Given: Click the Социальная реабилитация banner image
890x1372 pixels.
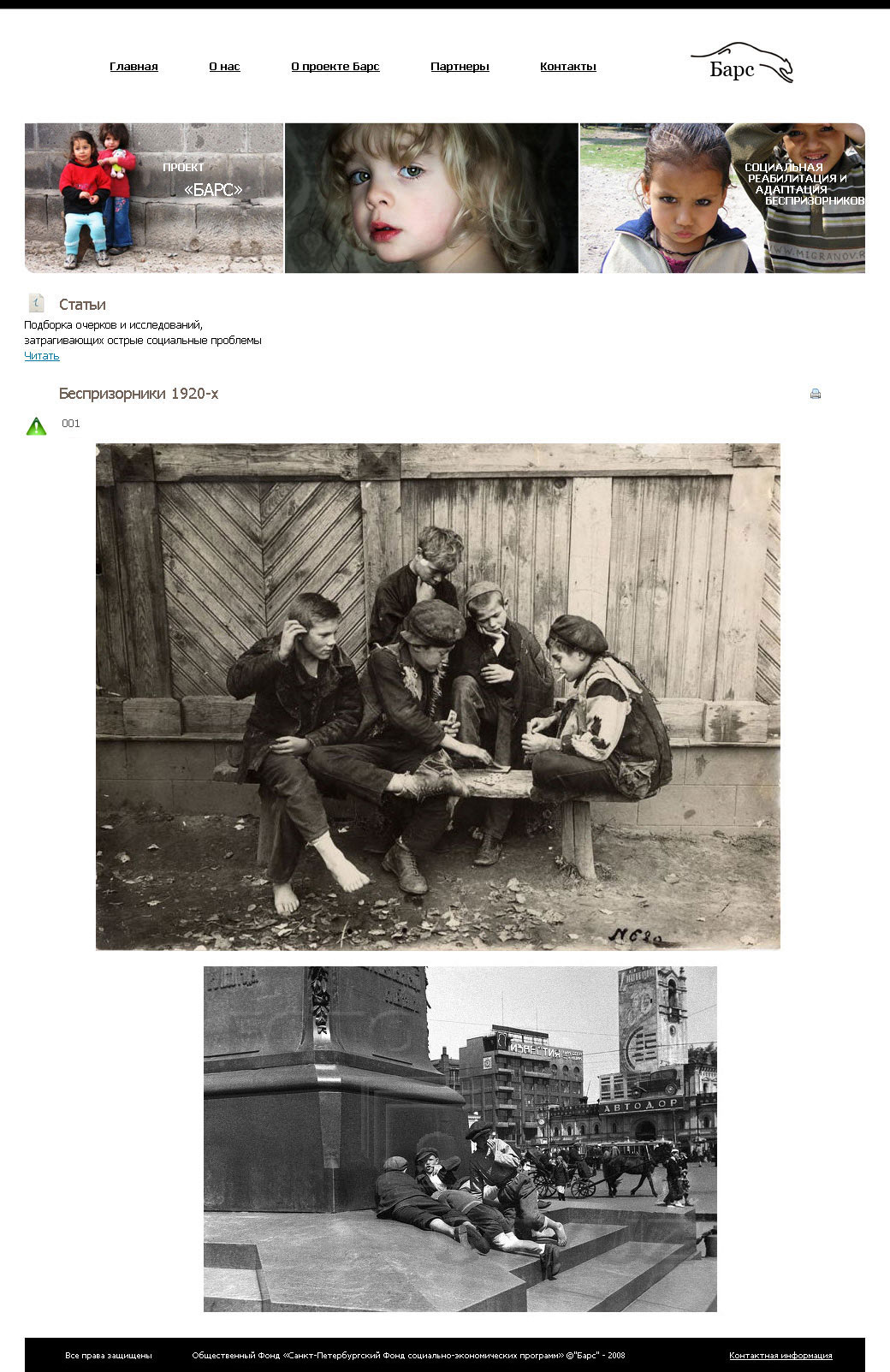Looking at the screenshot, I should [x=722, y=198].
